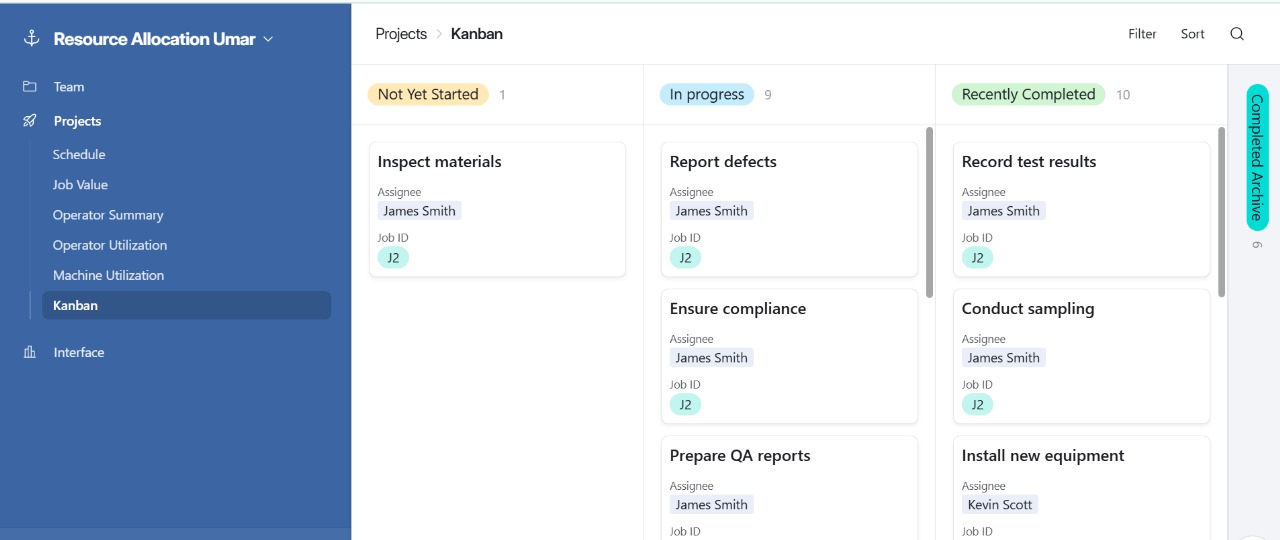
Task: Click the anchor workspace logo icon
Action: click(31, 38)
